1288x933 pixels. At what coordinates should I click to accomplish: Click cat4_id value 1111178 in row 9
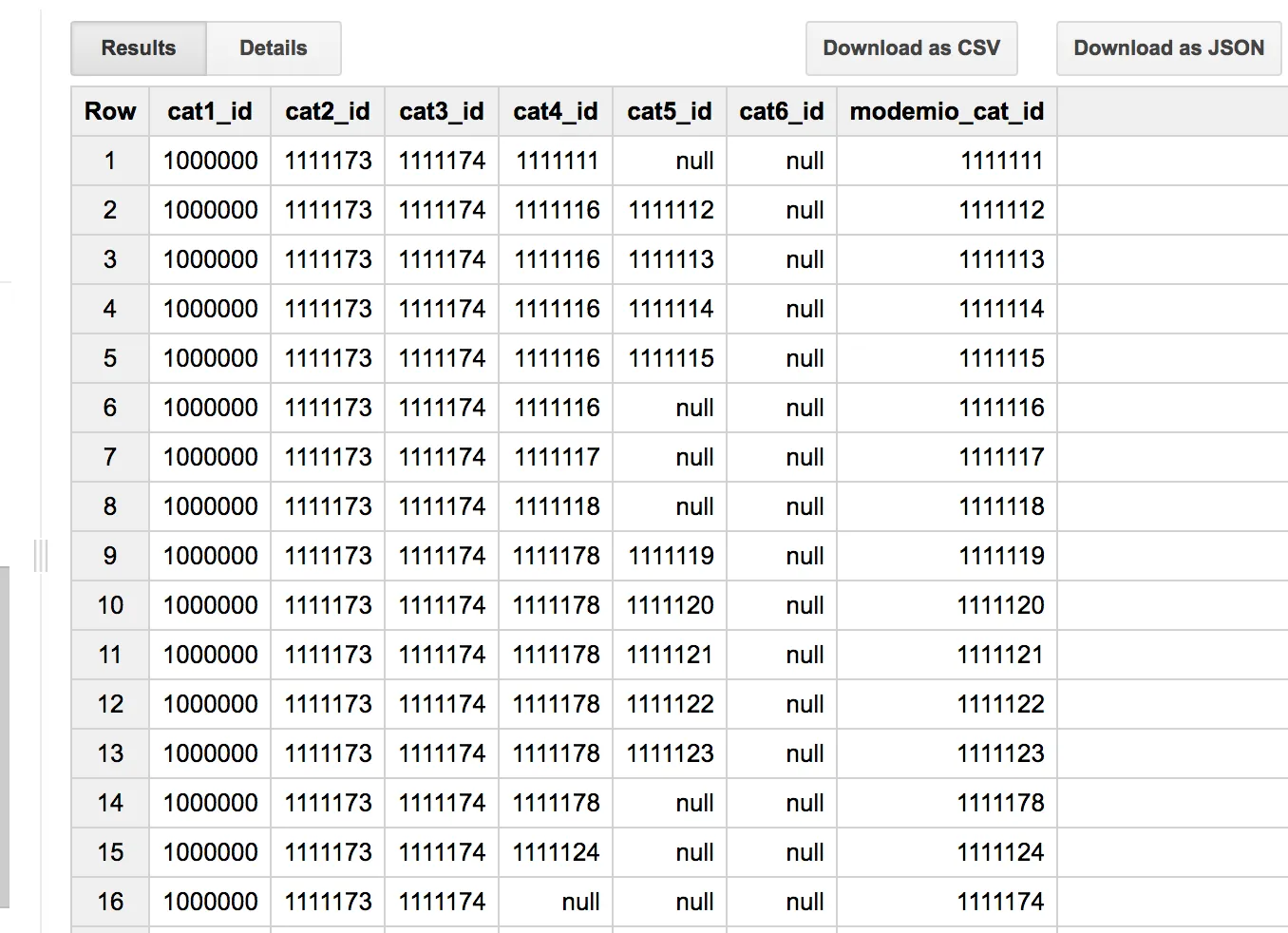click(556, 556)
